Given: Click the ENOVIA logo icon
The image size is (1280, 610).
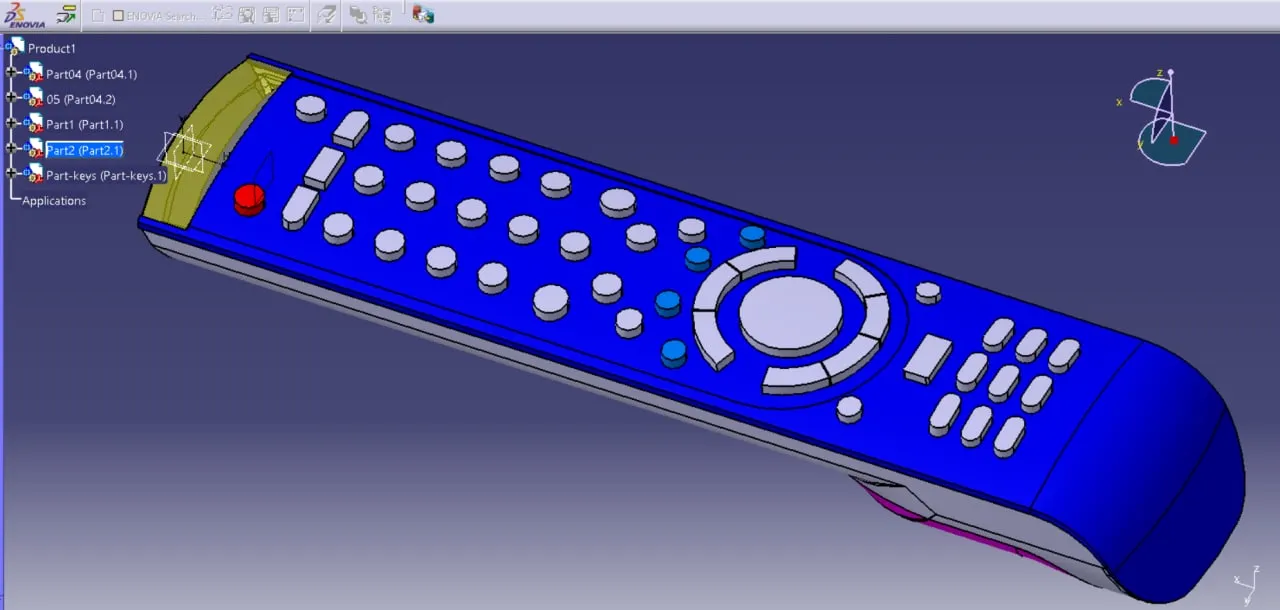Looking at the screenshot, I should pyautogui.click(x=24, y=15).
